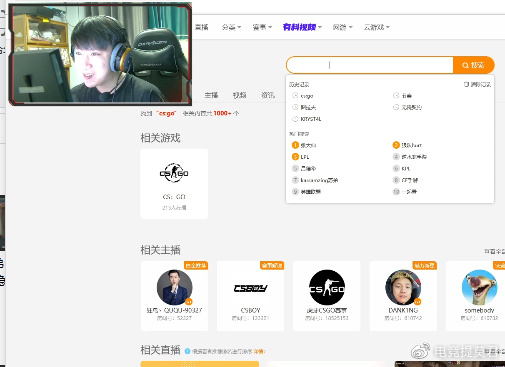Open 查看全部 beside 相关主播
Screen dimensions: 505x367
495,251
